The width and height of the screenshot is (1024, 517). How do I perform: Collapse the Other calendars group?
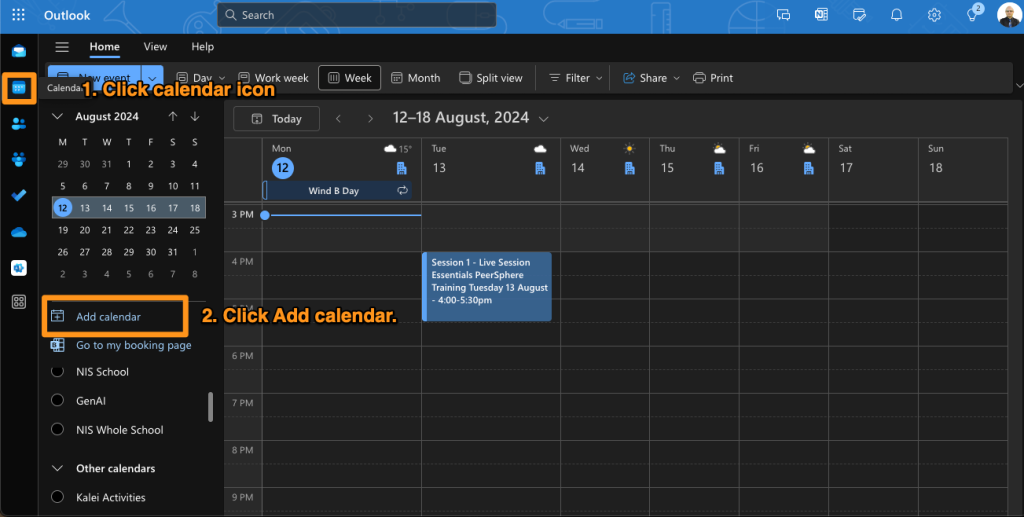click(x=57, y=468)
